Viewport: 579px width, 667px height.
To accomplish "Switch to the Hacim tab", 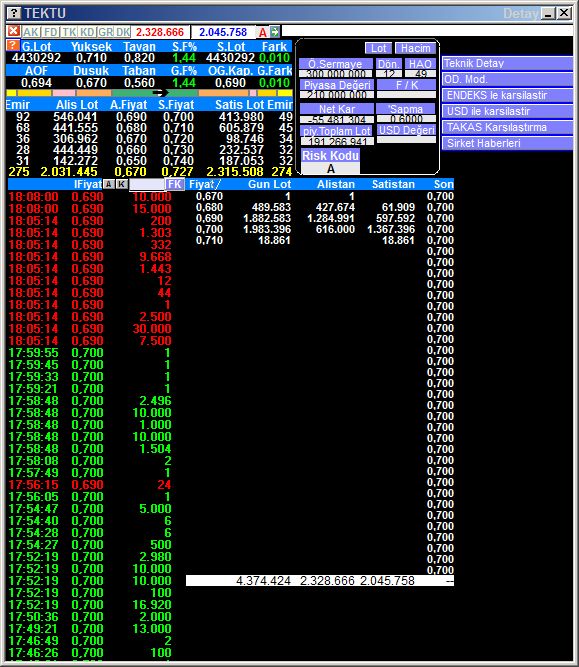I will coord(415,48).
